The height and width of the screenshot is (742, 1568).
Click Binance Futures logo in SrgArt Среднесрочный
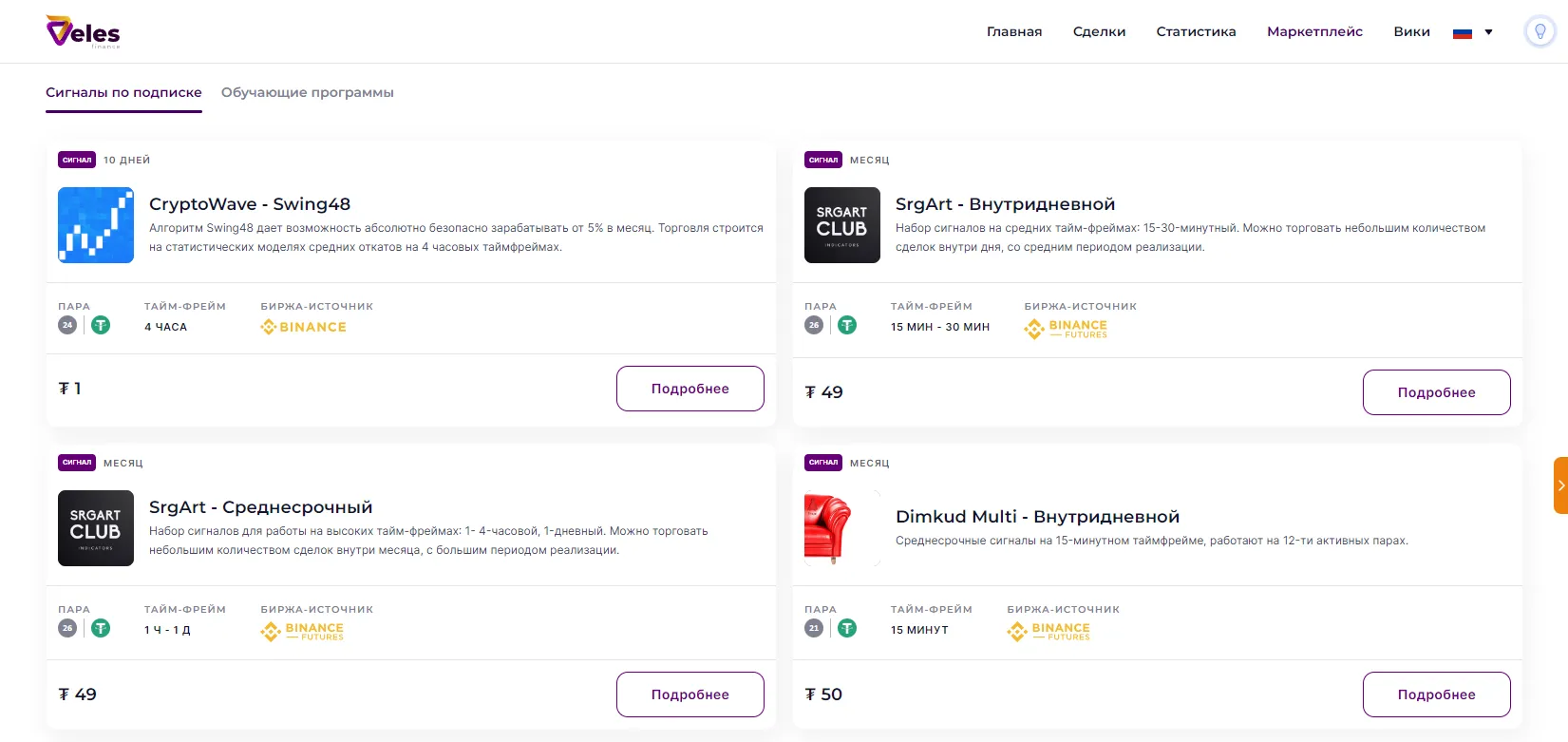[x=303, y=631]
